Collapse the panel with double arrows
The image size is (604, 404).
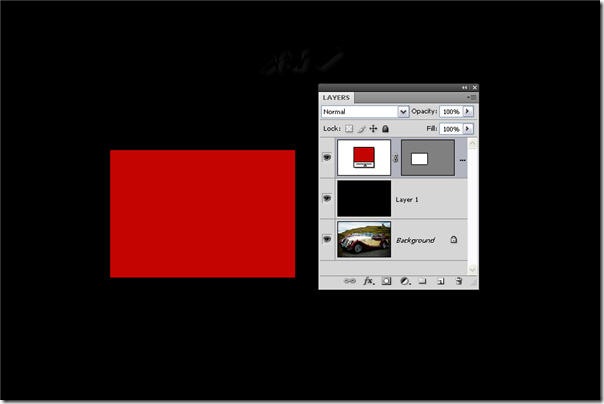point(465,87)
